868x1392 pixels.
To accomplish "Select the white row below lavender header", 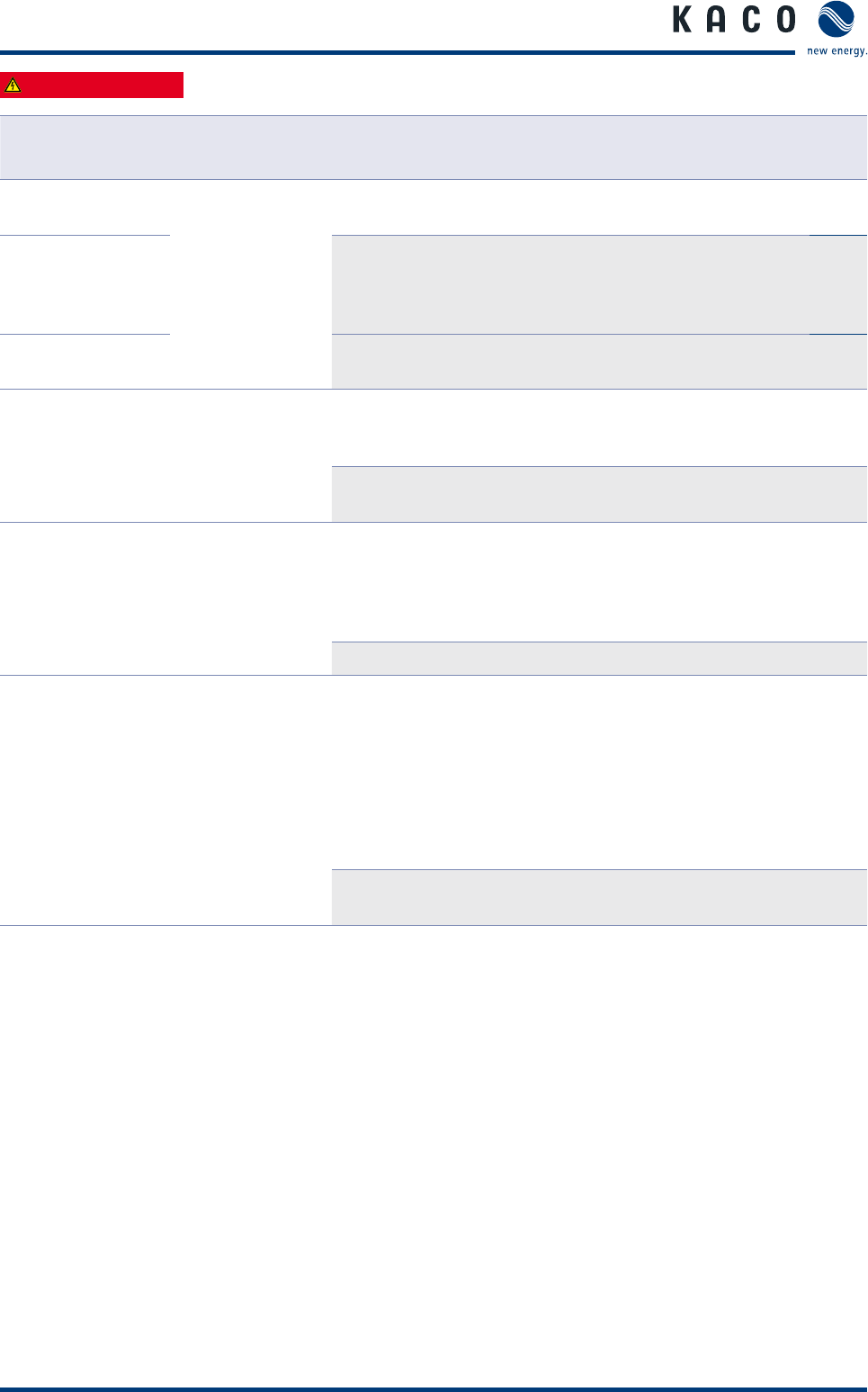I will pos(434,207).
